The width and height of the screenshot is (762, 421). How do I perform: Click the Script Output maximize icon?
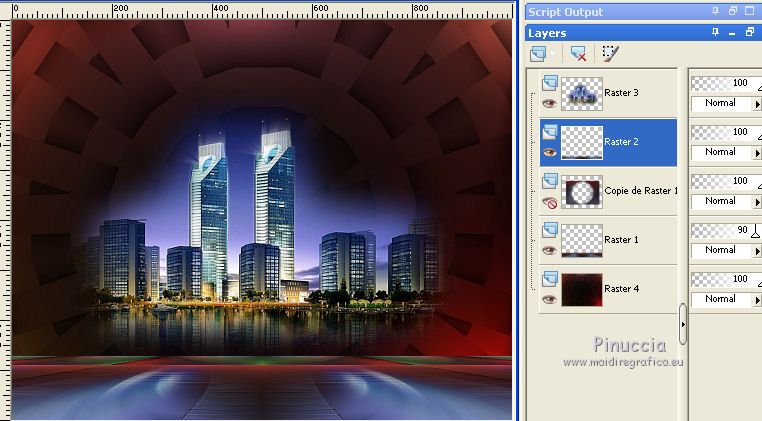pos(750,11)
